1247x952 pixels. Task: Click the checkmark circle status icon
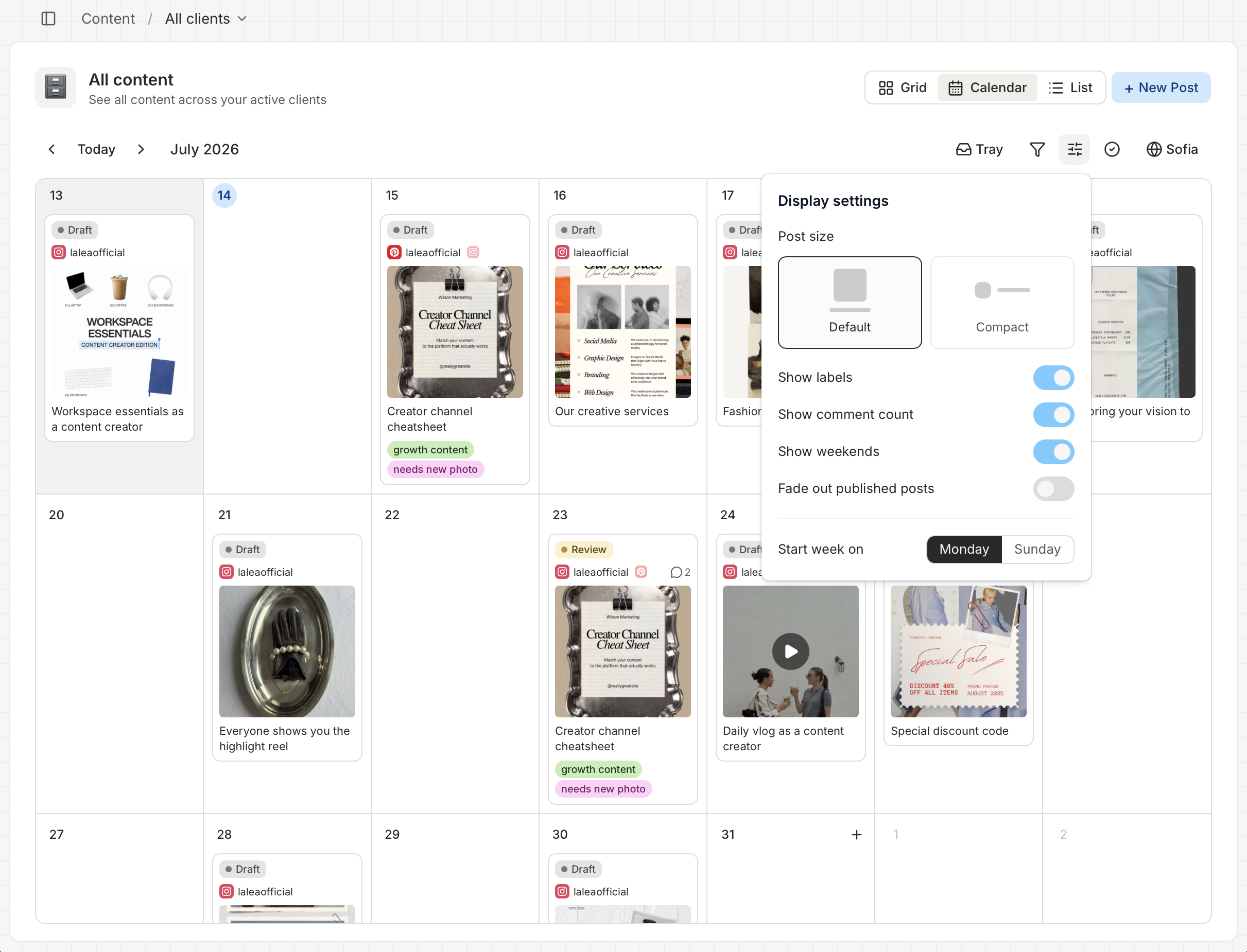1112,150
